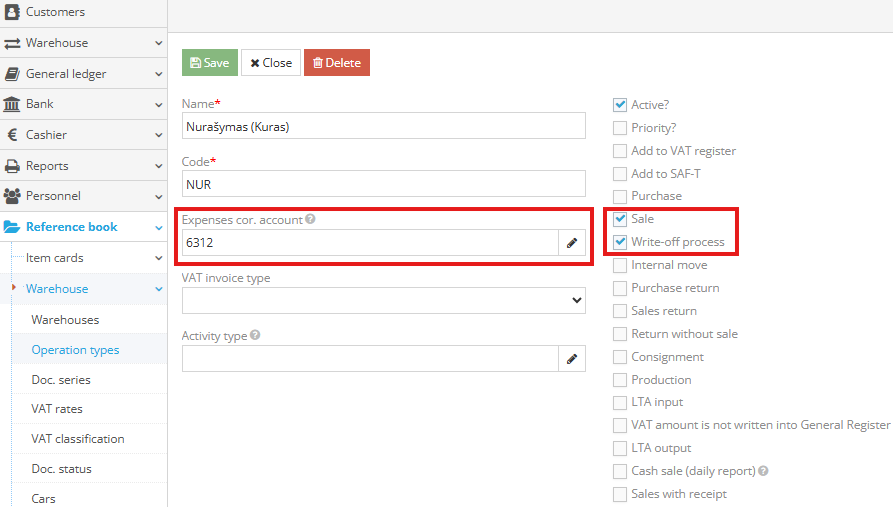Expand the General ledger sidebar section

(83, 73)
